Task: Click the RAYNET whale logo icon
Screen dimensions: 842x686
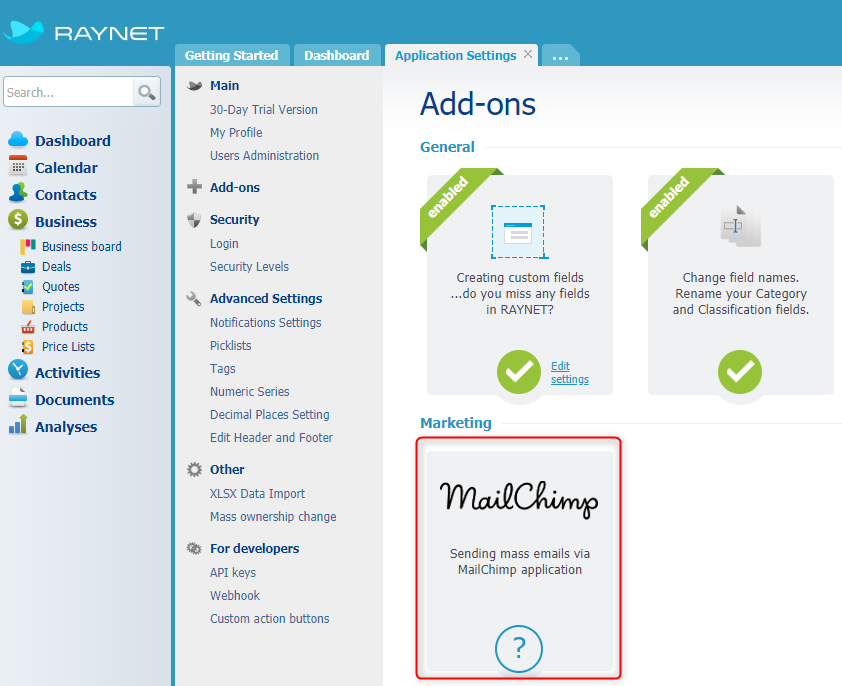Action: click(x=24, y=32)
